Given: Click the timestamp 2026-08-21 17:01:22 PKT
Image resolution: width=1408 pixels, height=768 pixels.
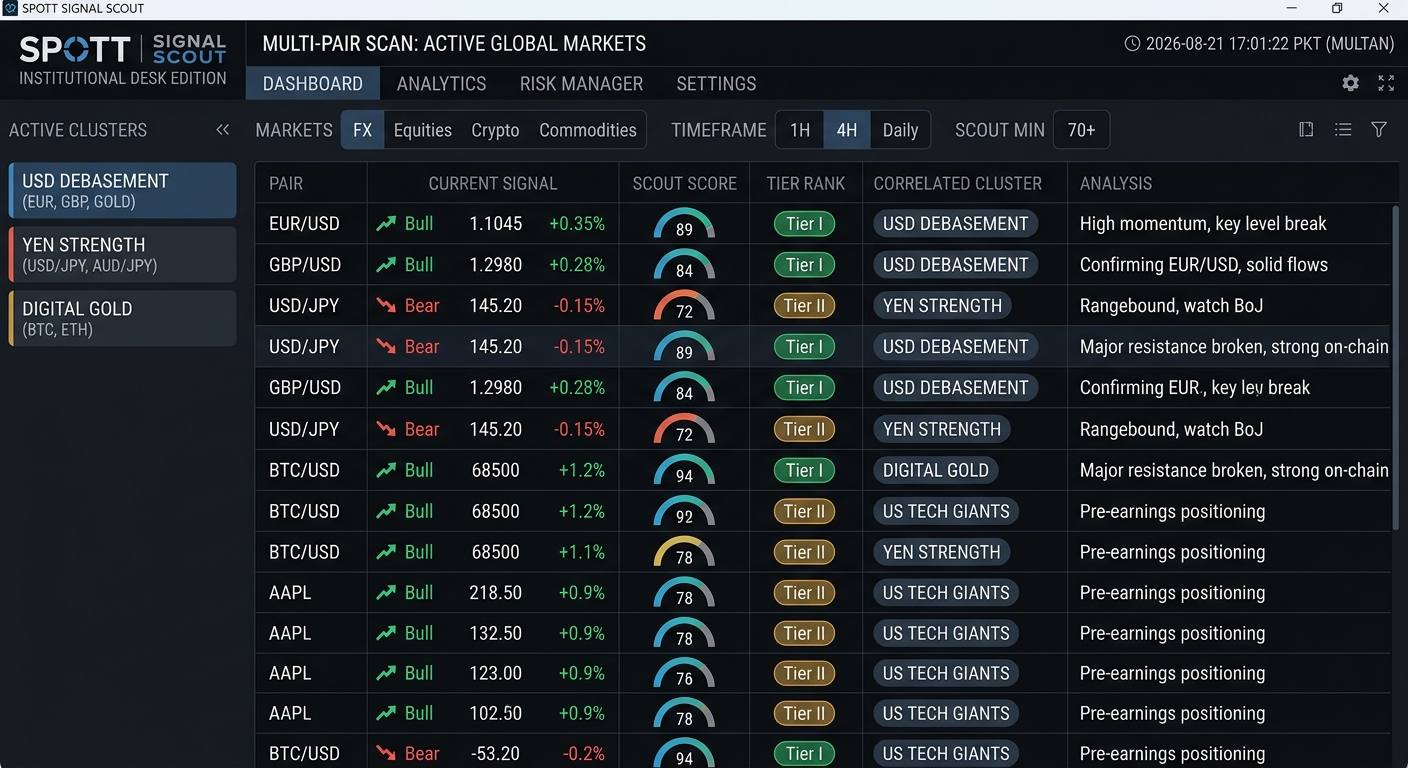Looking at the screenshot, I should click(1270, 44).
